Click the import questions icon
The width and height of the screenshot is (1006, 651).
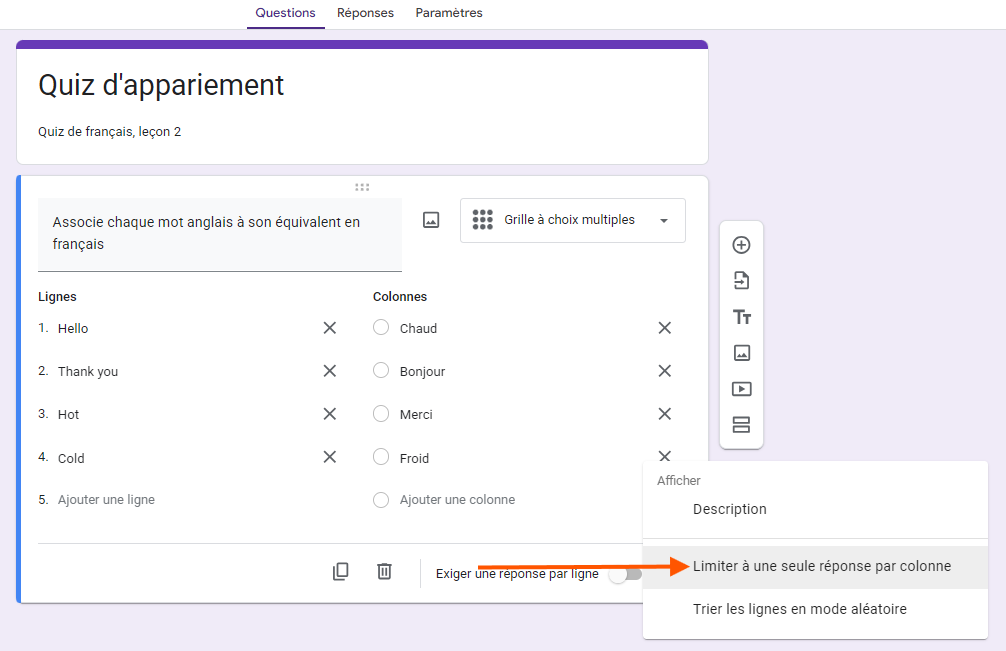point(741,281)
